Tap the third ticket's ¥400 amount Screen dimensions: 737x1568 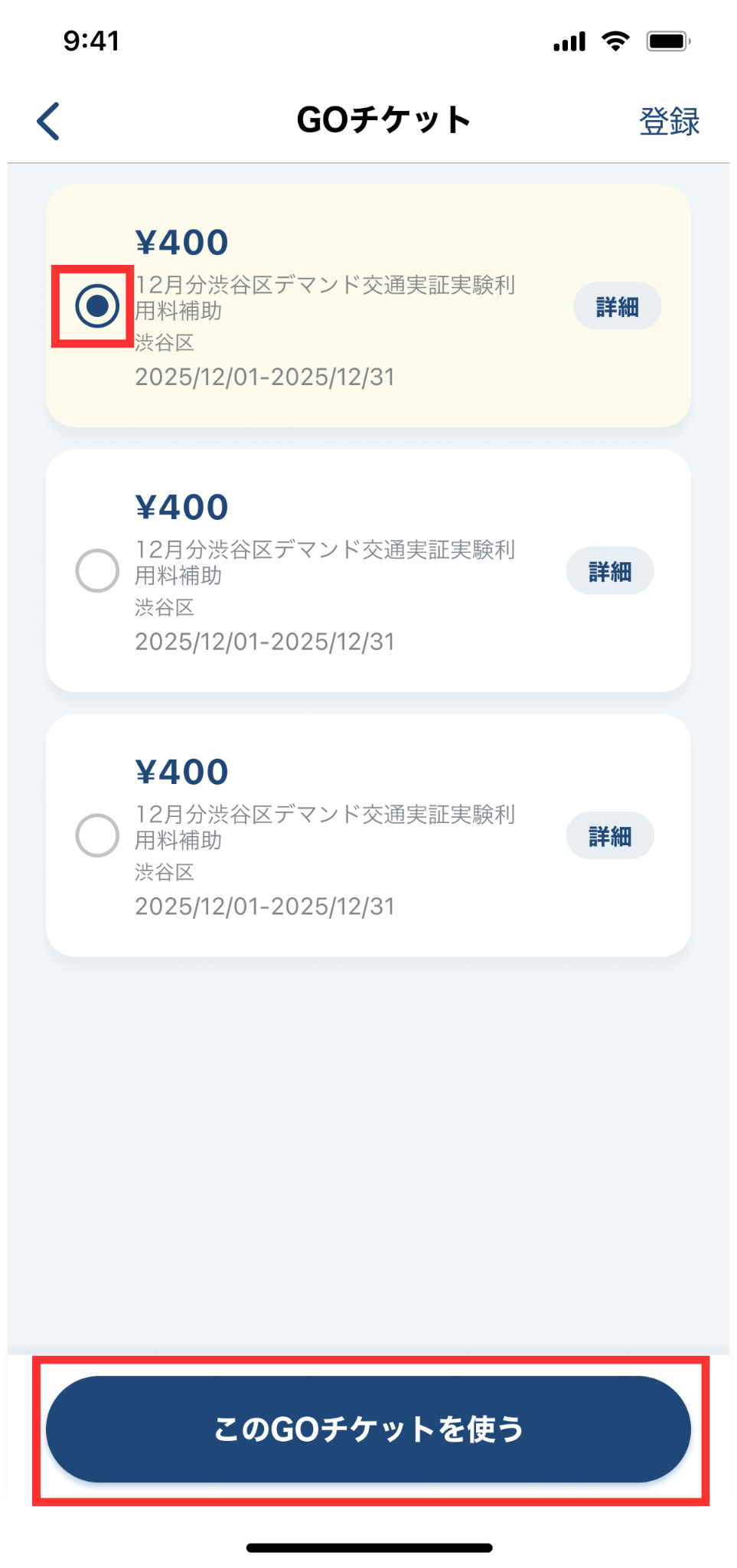pyautogui.click(x=182, y=772)
